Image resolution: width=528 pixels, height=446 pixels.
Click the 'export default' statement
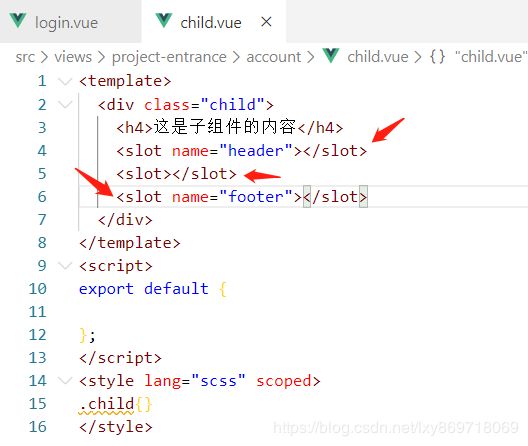[x=143, y=289]
